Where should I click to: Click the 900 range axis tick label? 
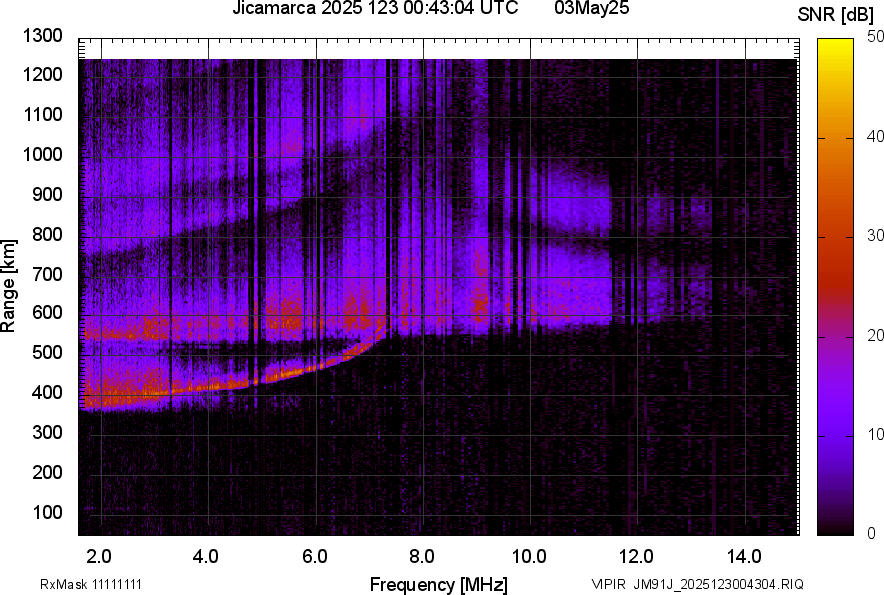(47, 194)
